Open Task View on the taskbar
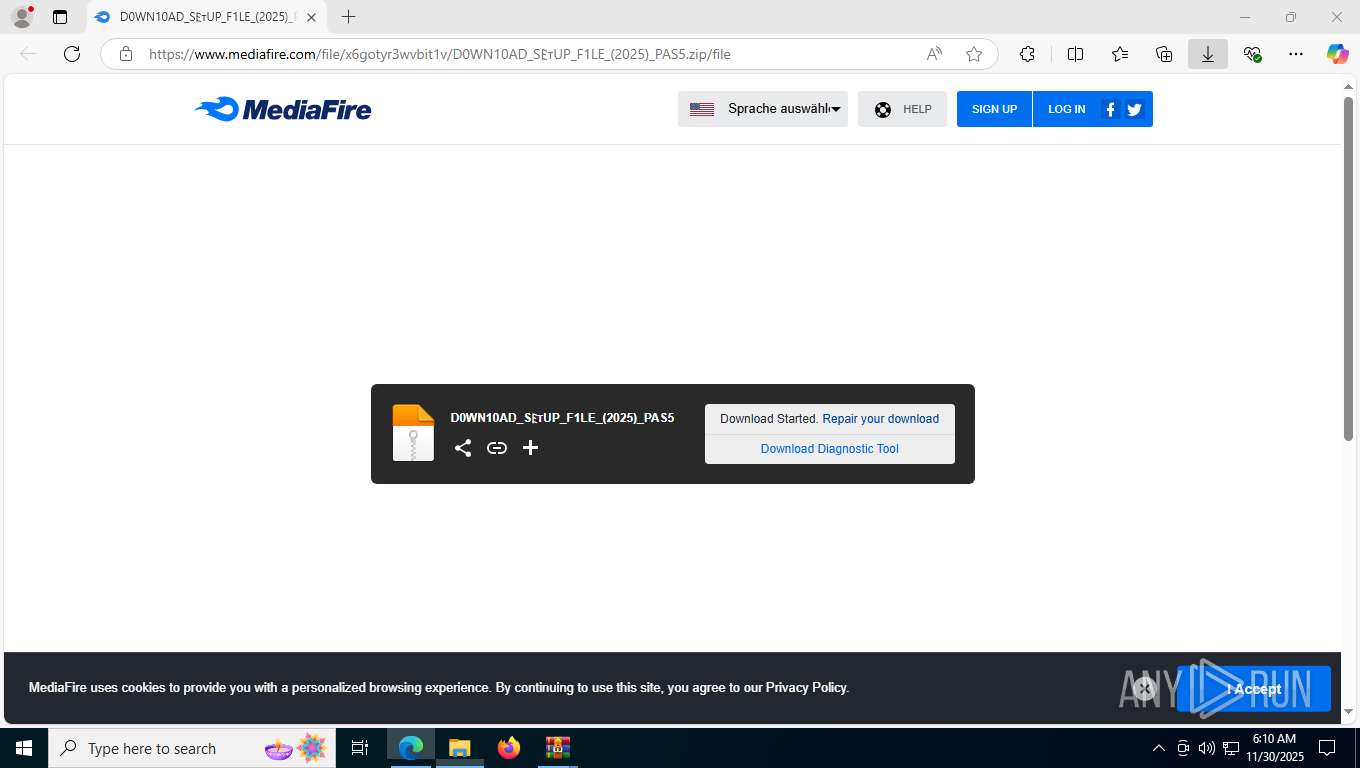1360x768 pixels. click(360, 748)
